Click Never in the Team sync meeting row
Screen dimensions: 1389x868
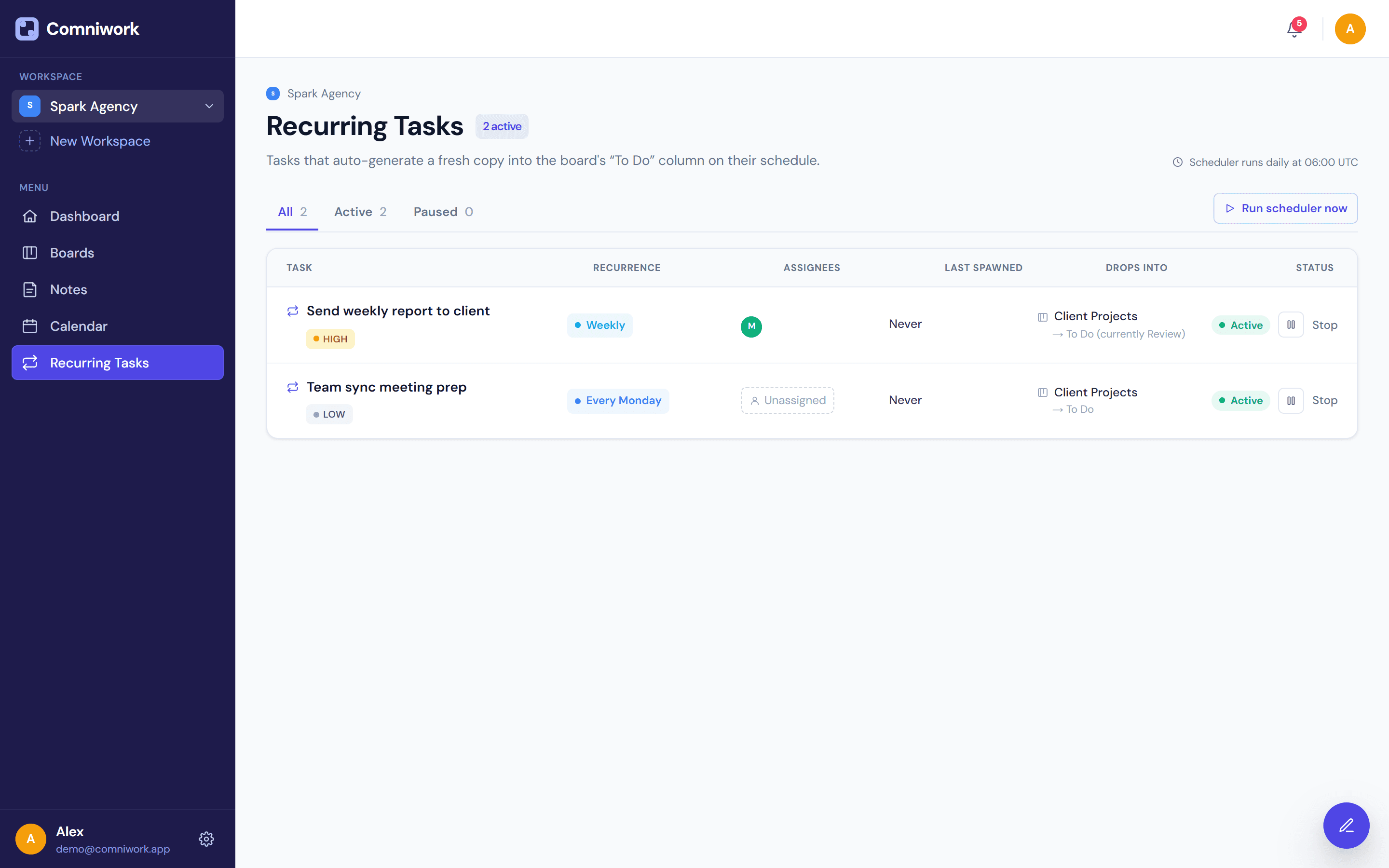tap(905, 400)
